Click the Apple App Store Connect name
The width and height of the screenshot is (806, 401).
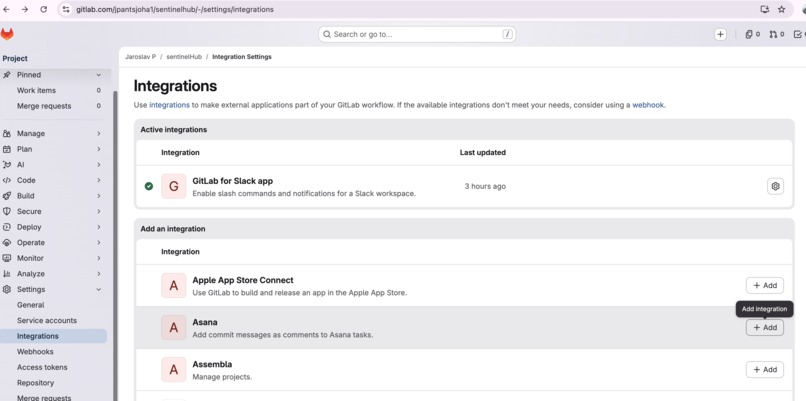coord(243,280)
